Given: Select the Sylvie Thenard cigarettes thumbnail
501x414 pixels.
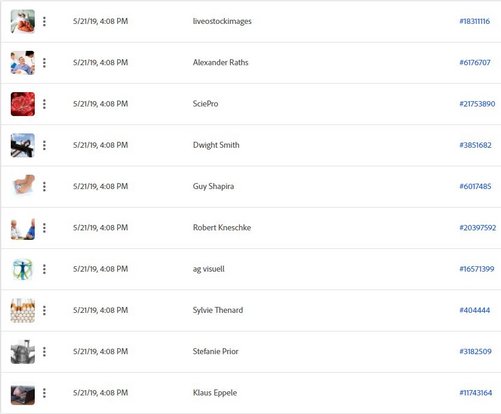Looking at the screenshot, I should [23, 310].
